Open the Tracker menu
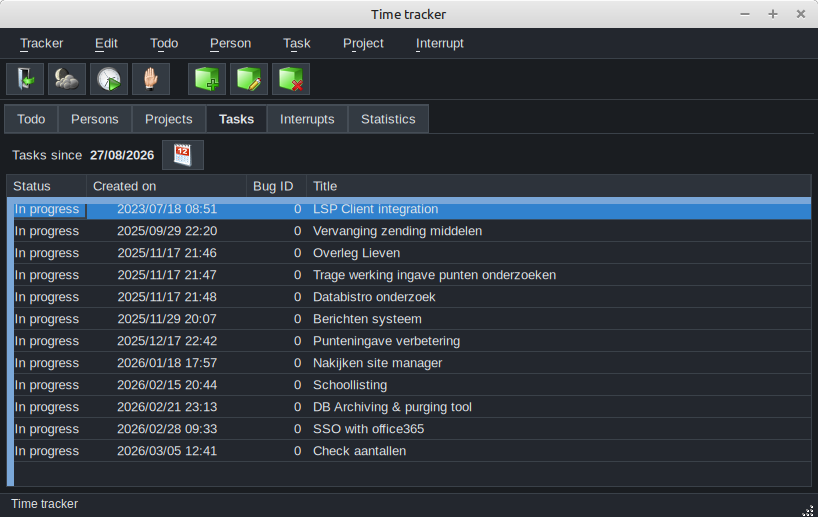Screen dimensions: 818x517 click(42, 43)
